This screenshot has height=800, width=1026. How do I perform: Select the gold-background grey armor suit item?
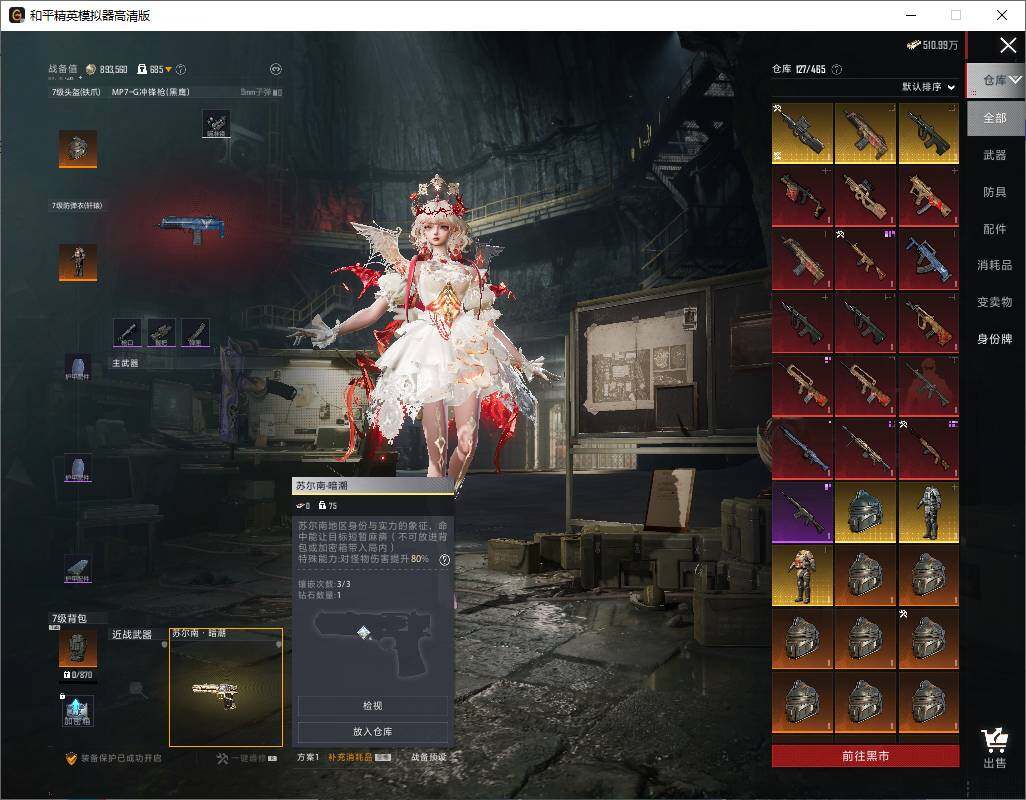click(929, 513)
